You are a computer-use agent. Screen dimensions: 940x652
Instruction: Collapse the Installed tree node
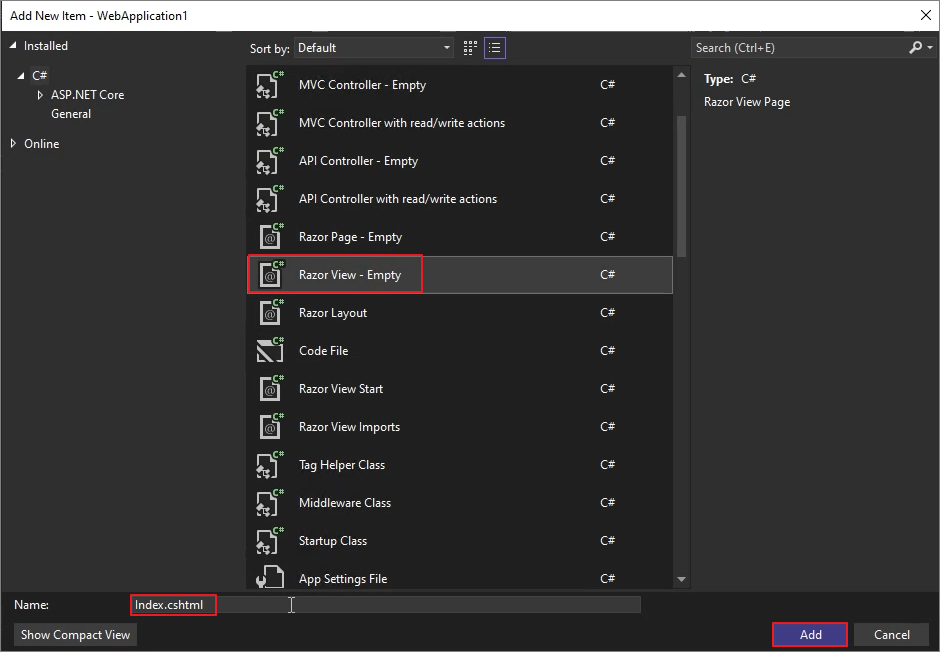[13, 46]
